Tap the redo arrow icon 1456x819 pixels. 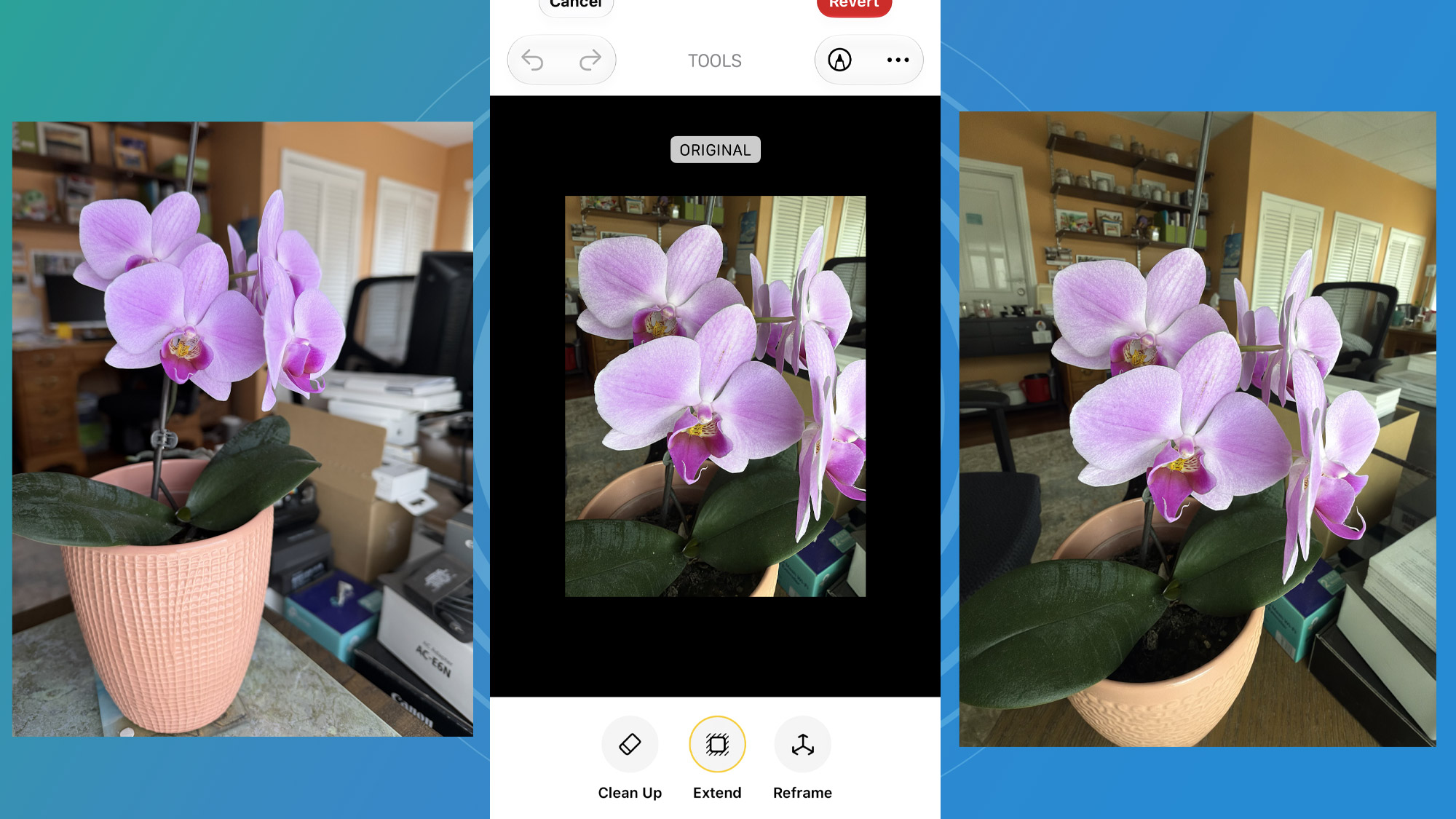[590, 60]
